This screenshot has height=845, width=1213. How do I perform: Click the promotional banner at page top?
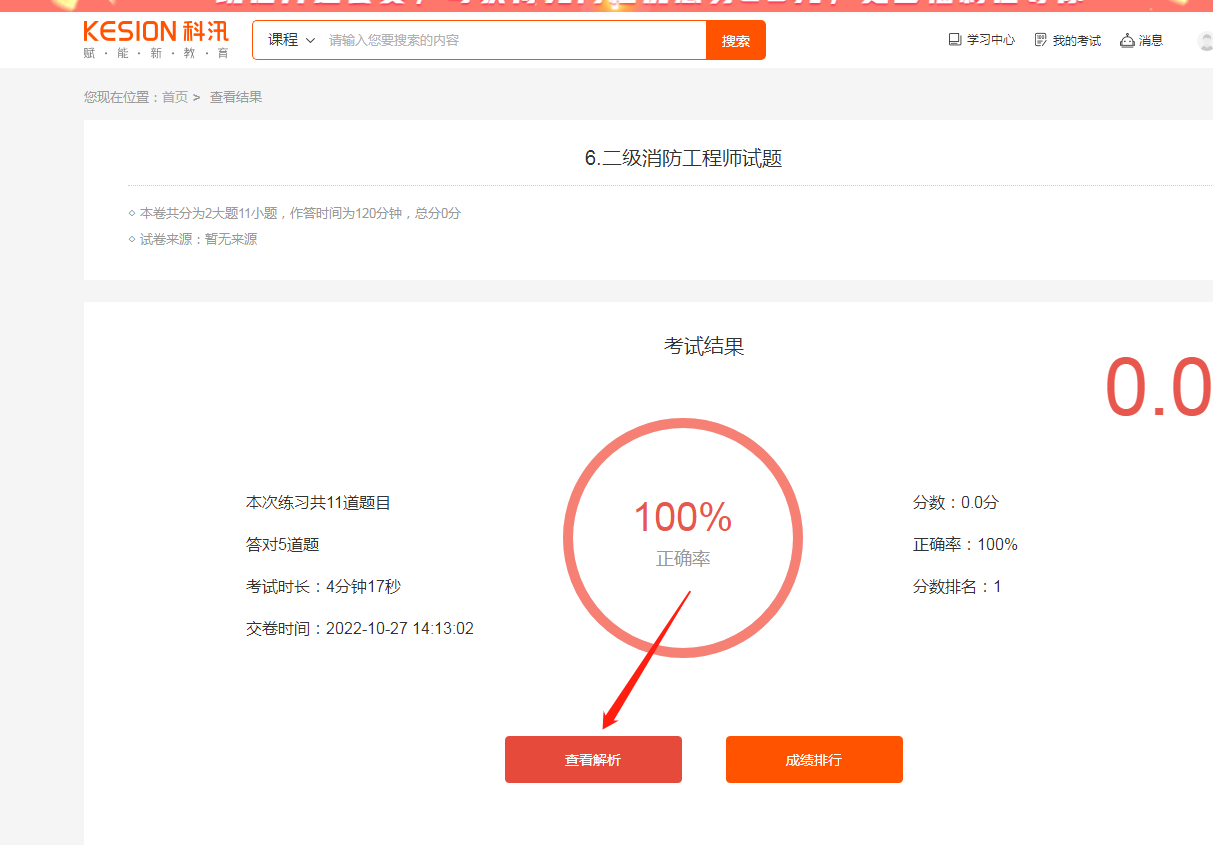coord(606,5)
